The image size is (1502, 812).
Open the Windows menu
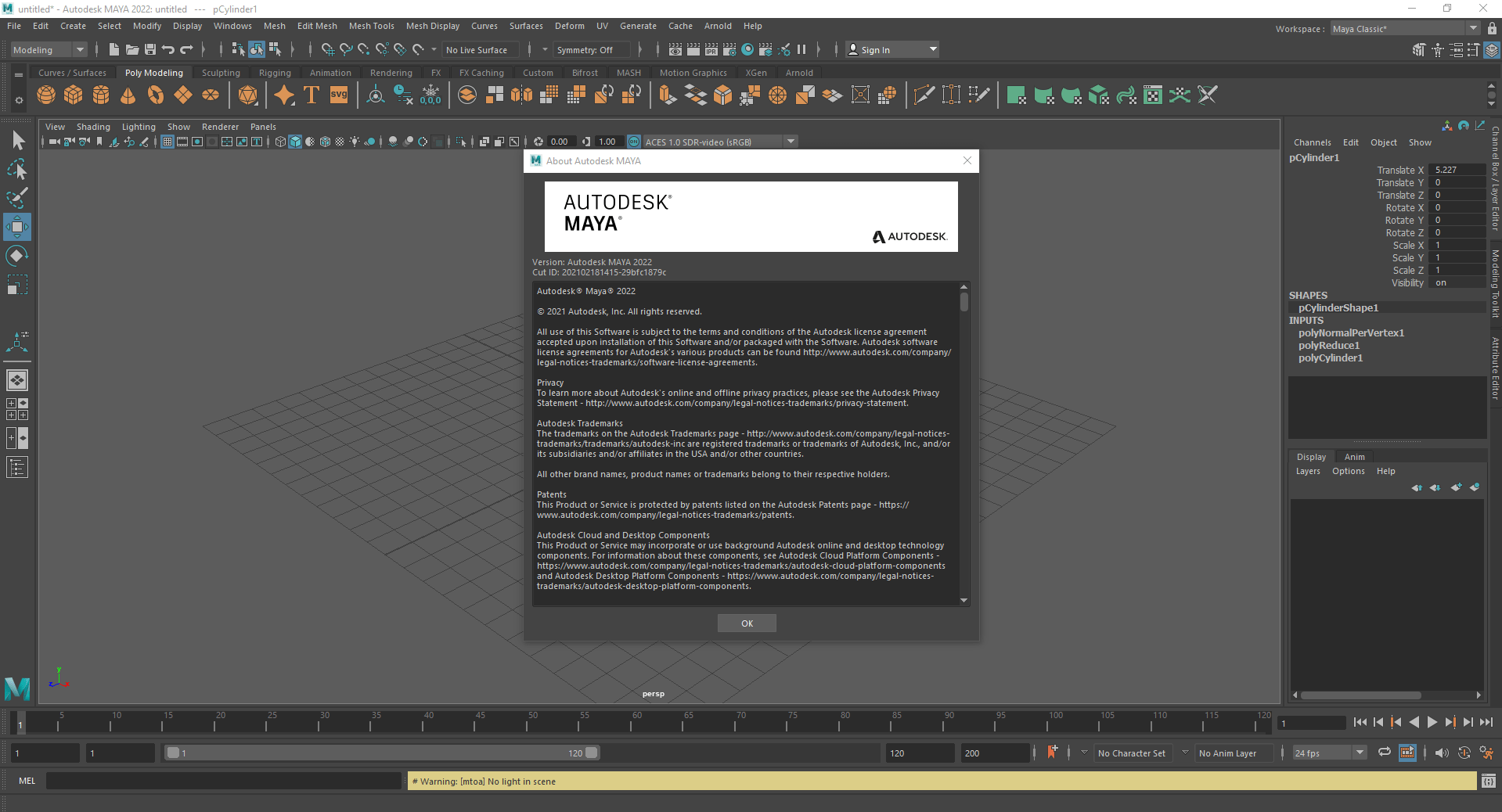[232, 26]
